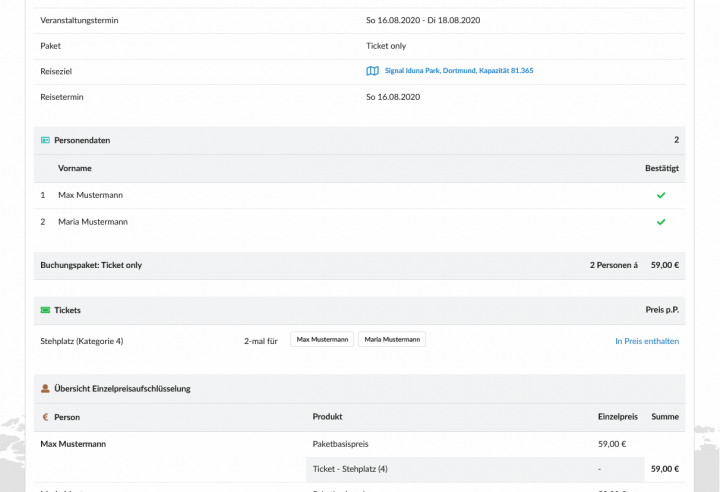Select the Max Mustermann tag in Tickets row

point(322,340)
